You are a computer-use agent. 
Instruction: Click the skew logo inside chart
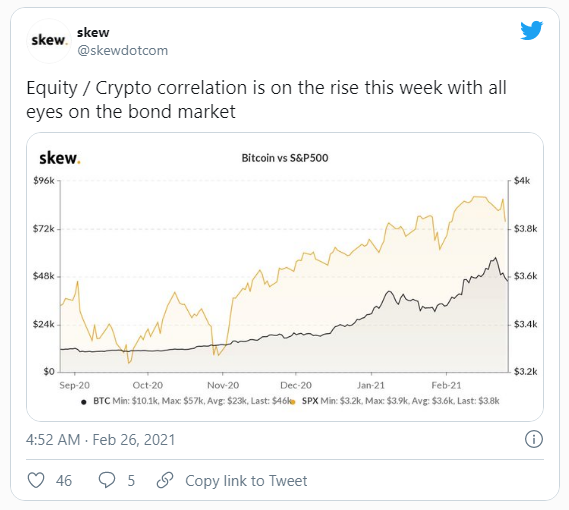[x=60, y=158]
